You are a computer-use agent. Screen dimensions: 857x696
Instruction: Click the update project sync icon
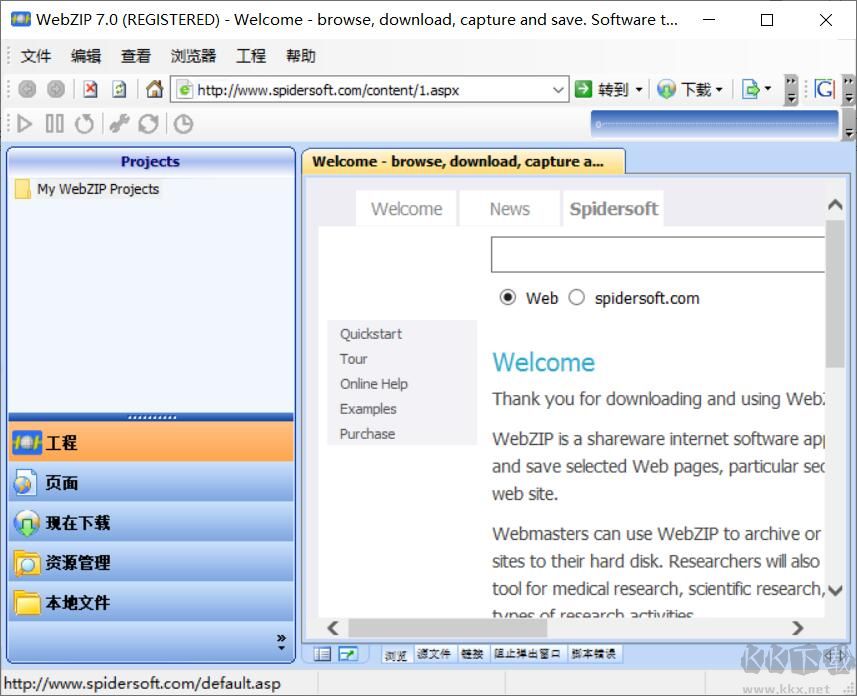148,124
